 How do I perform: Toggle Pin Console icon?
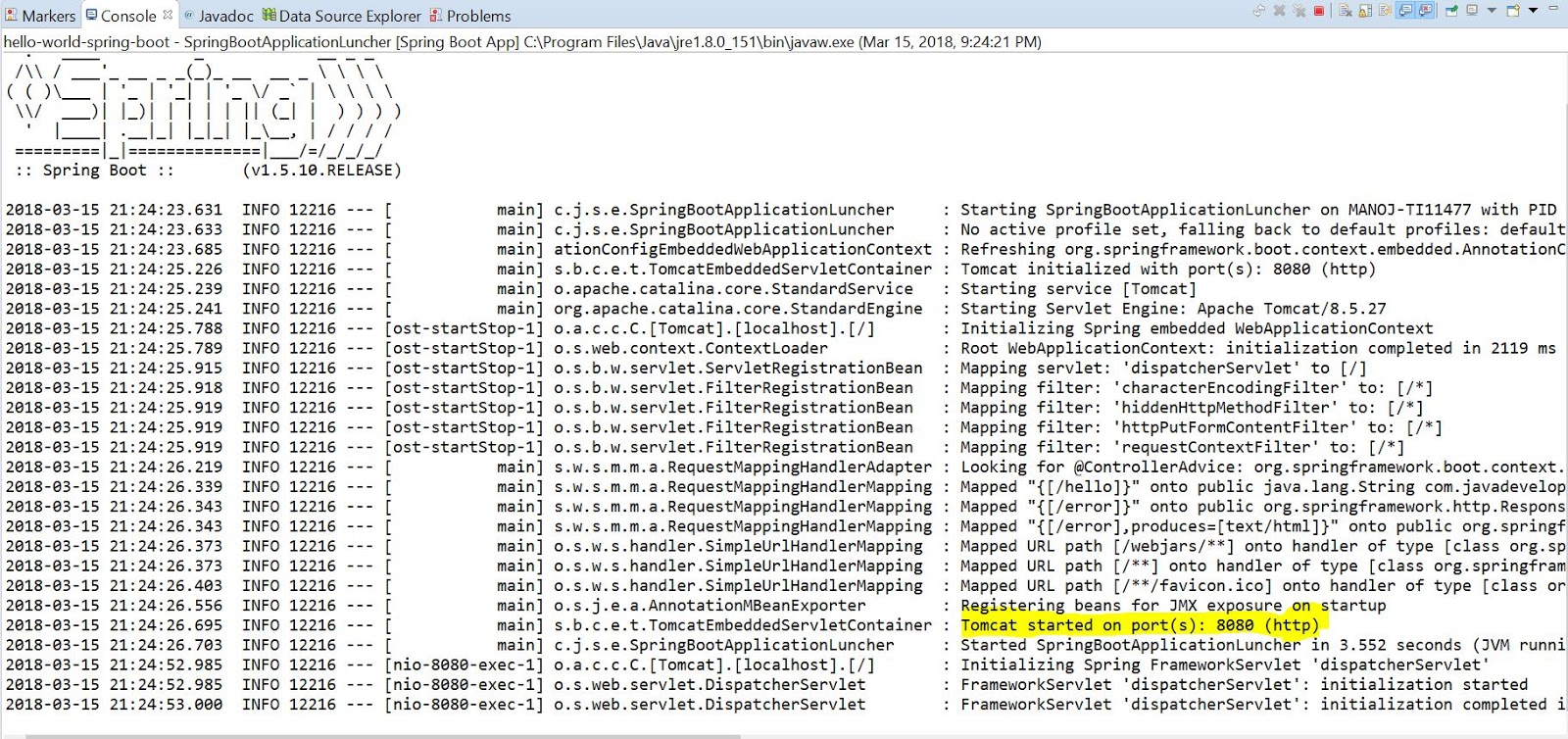point(1452,11)
